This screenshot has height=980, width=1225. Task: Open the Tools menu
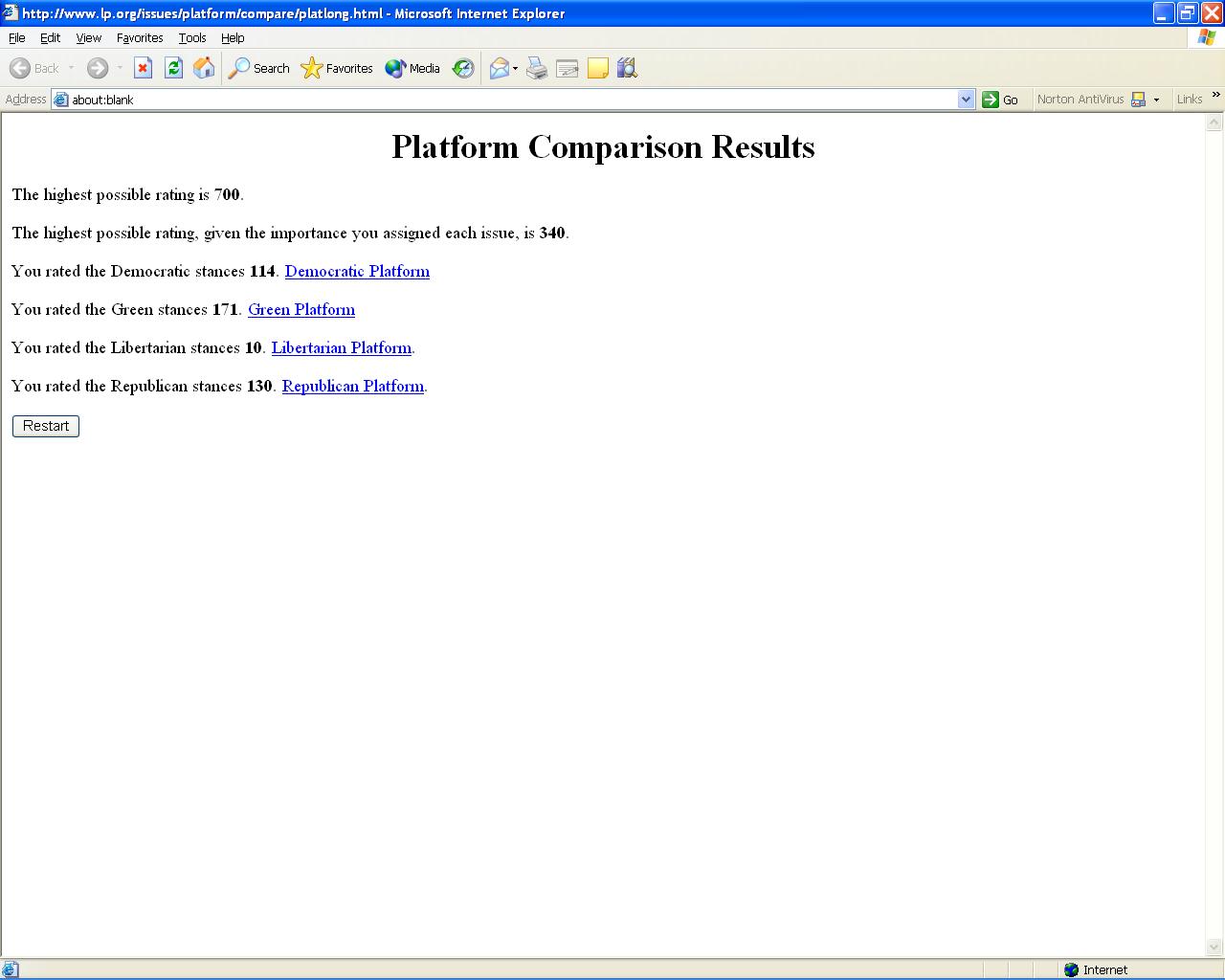(x=192, y=37)
